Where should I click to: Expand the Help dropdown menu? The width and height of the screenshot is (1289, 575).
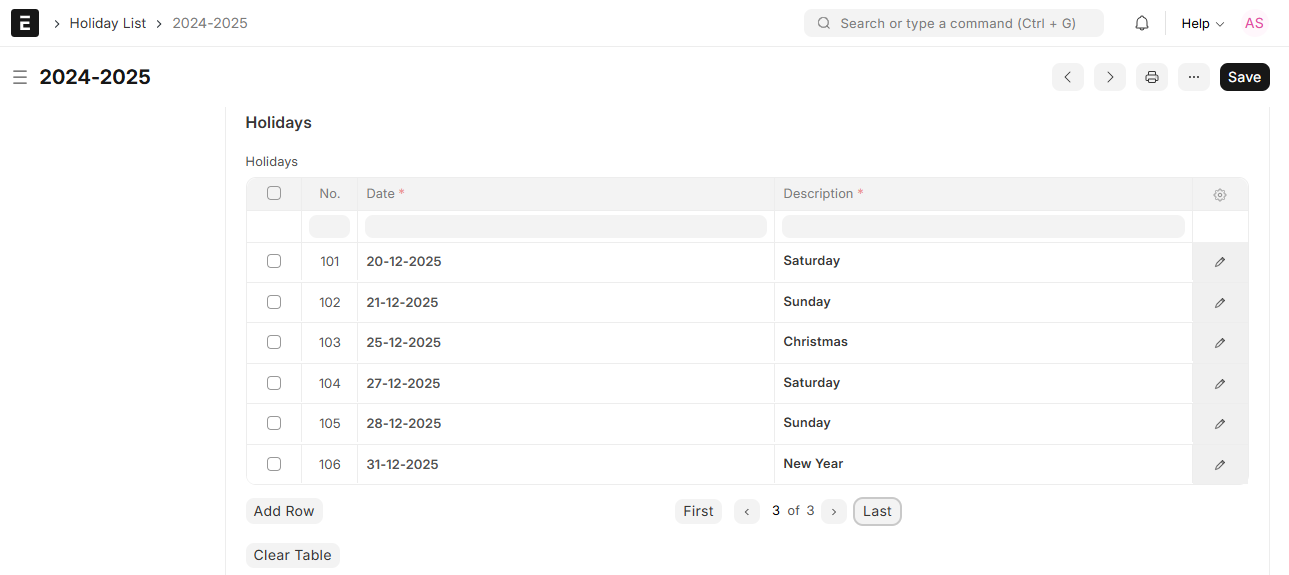(1202, 23)
